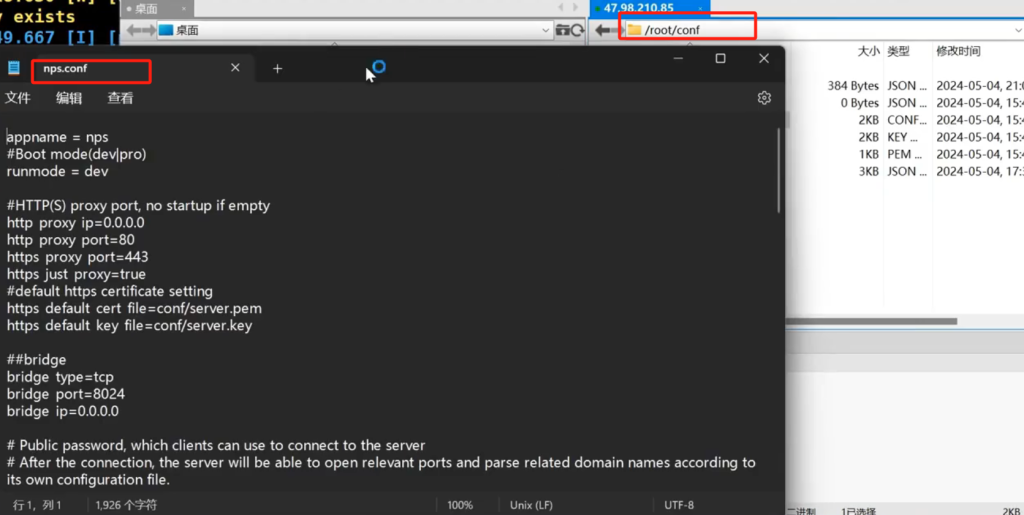Click the forward arrow in local 桌面 pane

[148, 30]
